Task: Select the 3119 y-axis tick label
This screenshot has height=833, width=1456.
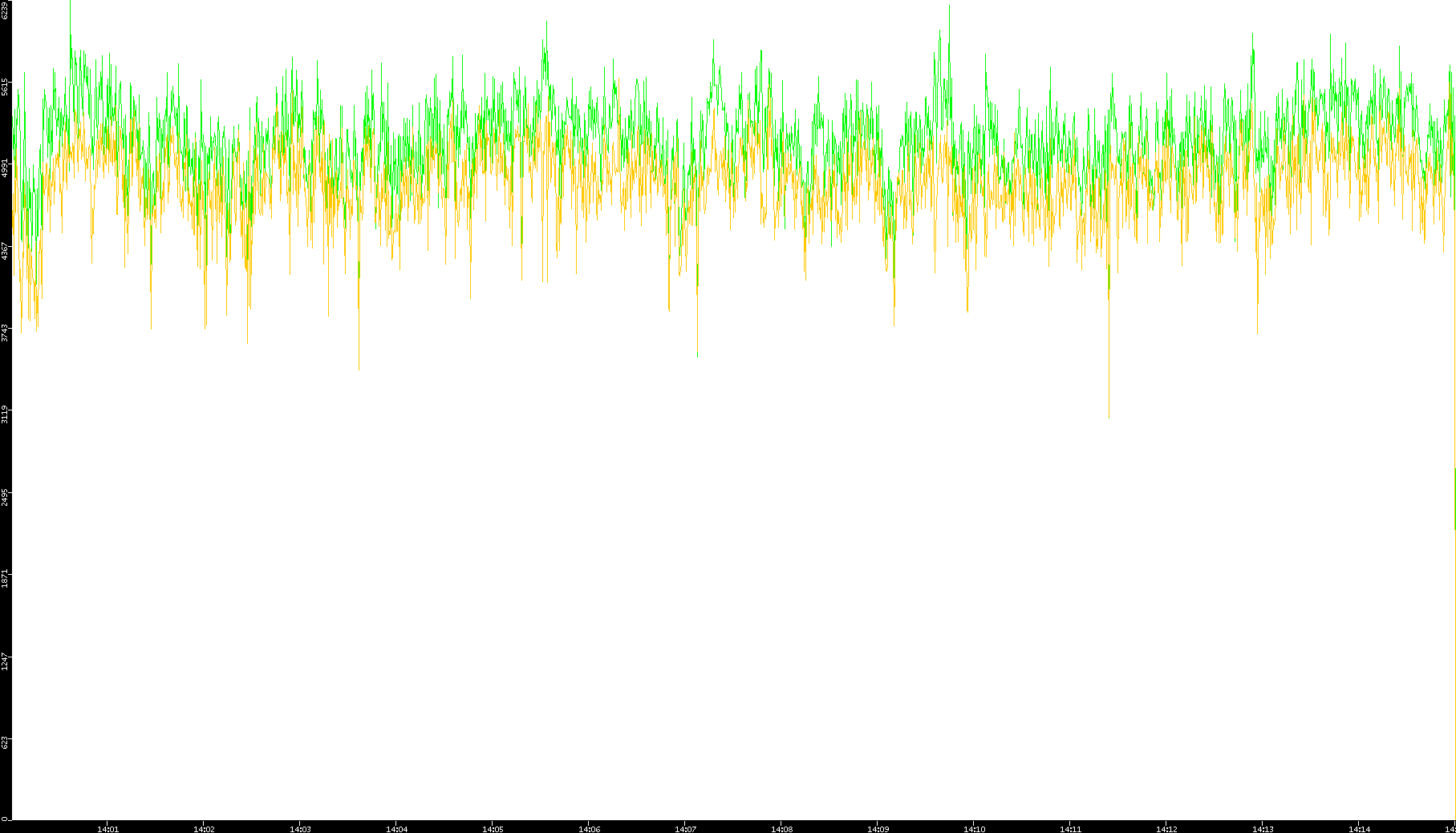Action: (x=5, y=414)
